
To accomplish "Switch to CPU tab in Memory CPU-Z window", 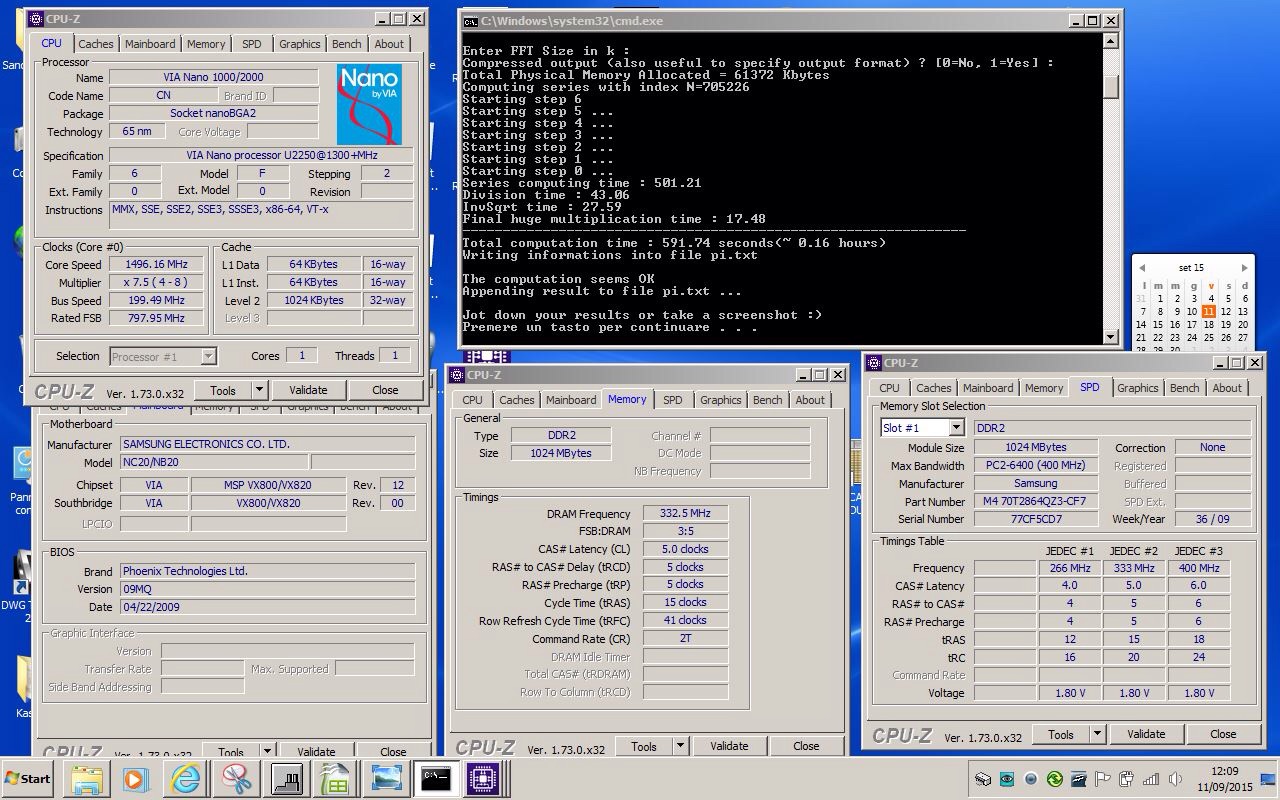I will 473,400.
